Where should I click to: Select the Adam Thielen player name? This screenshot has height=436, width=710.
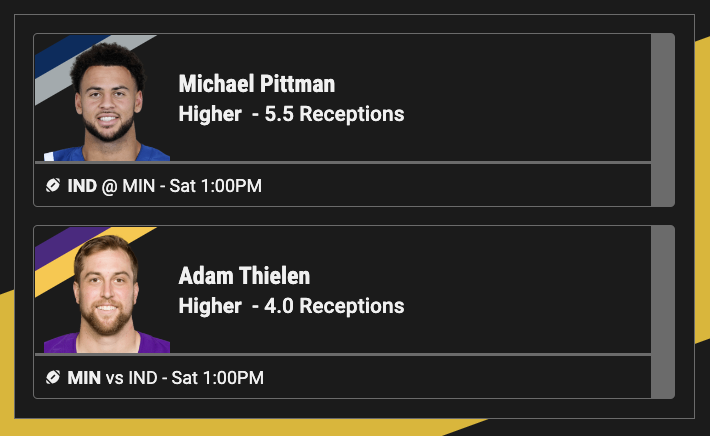[x=244, y=276]
